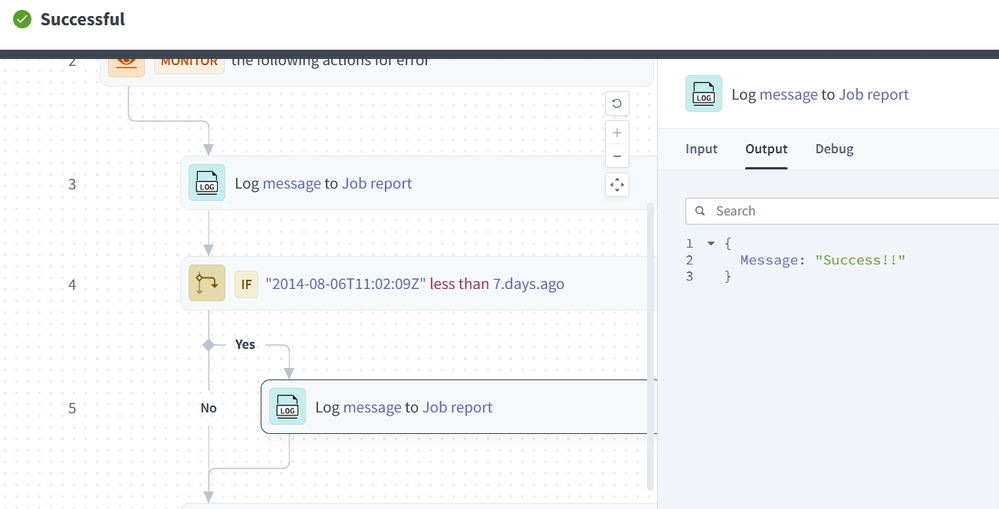Select step 4 IF condition card
Image resolution: width=999 pixels, height=509 pixels.
coord(418,283)
